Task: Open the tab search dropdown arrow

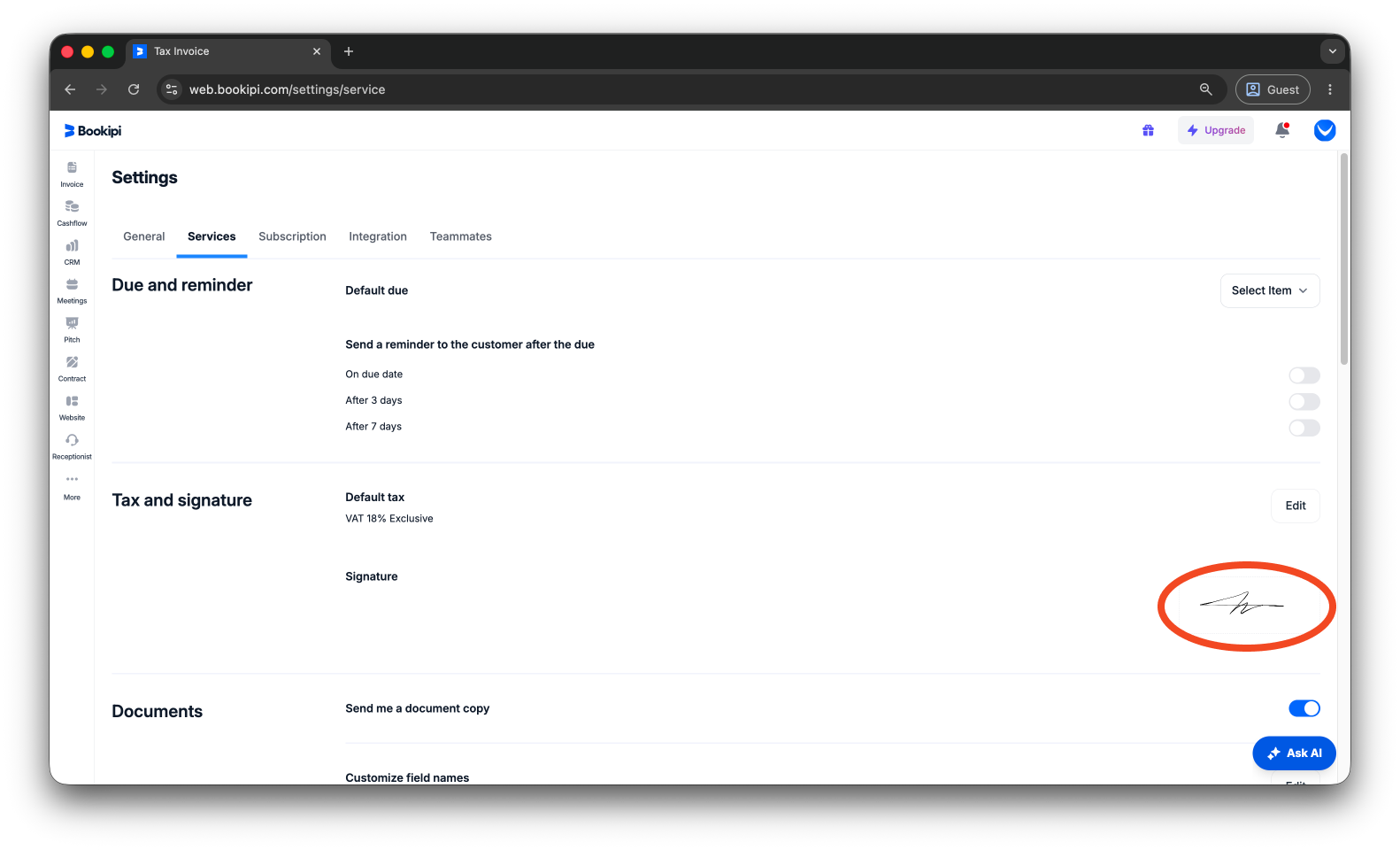Action: click(x=1333, y=51)
